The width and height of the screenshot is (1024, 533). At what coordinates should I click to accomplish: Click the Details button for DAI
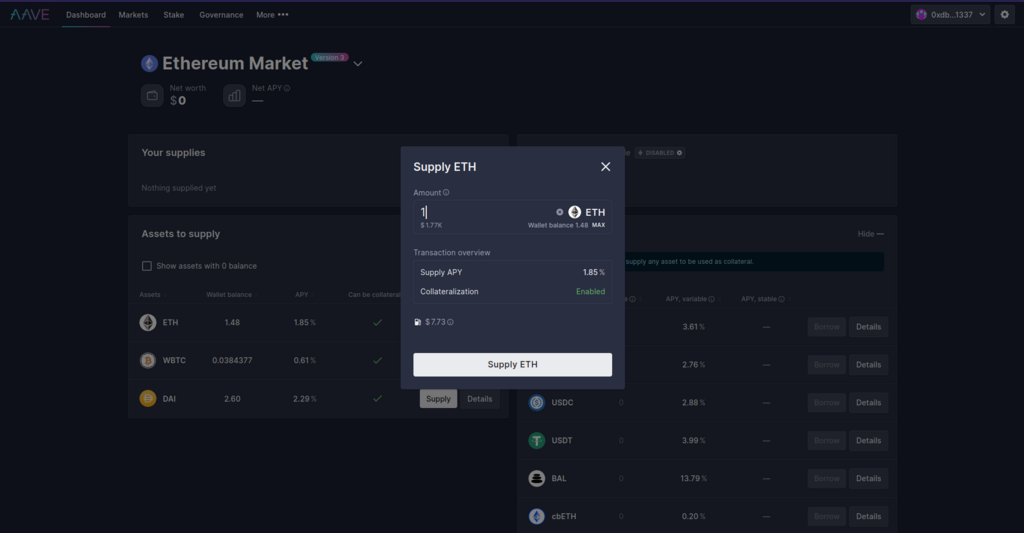coord(479,399)
